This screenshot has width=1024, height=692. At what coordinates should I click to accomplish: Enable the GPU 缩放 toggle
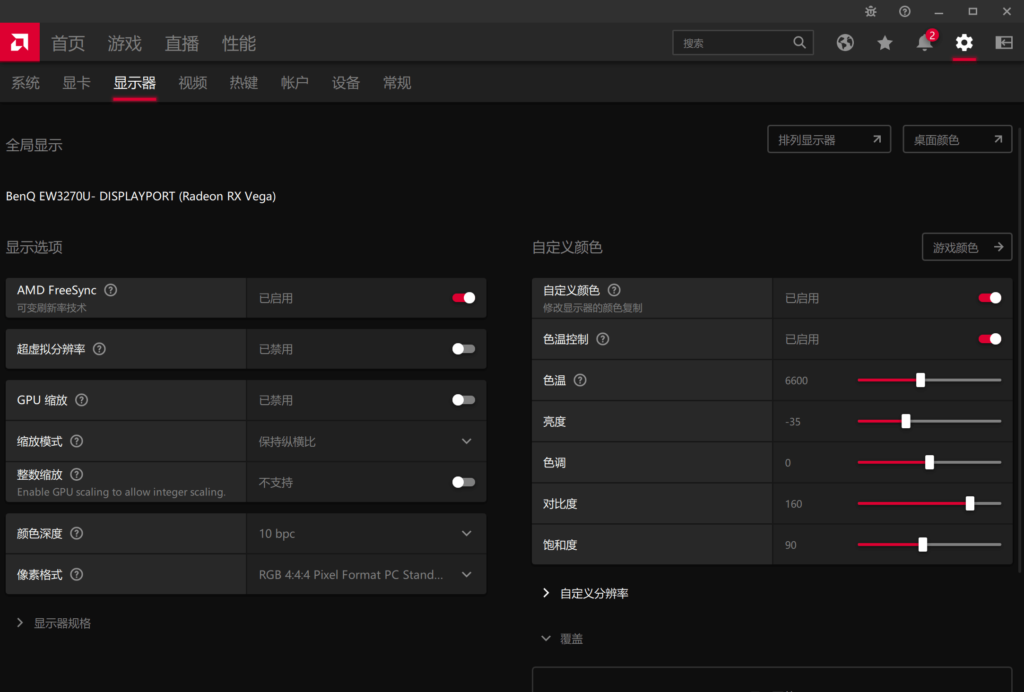(464, 400)
